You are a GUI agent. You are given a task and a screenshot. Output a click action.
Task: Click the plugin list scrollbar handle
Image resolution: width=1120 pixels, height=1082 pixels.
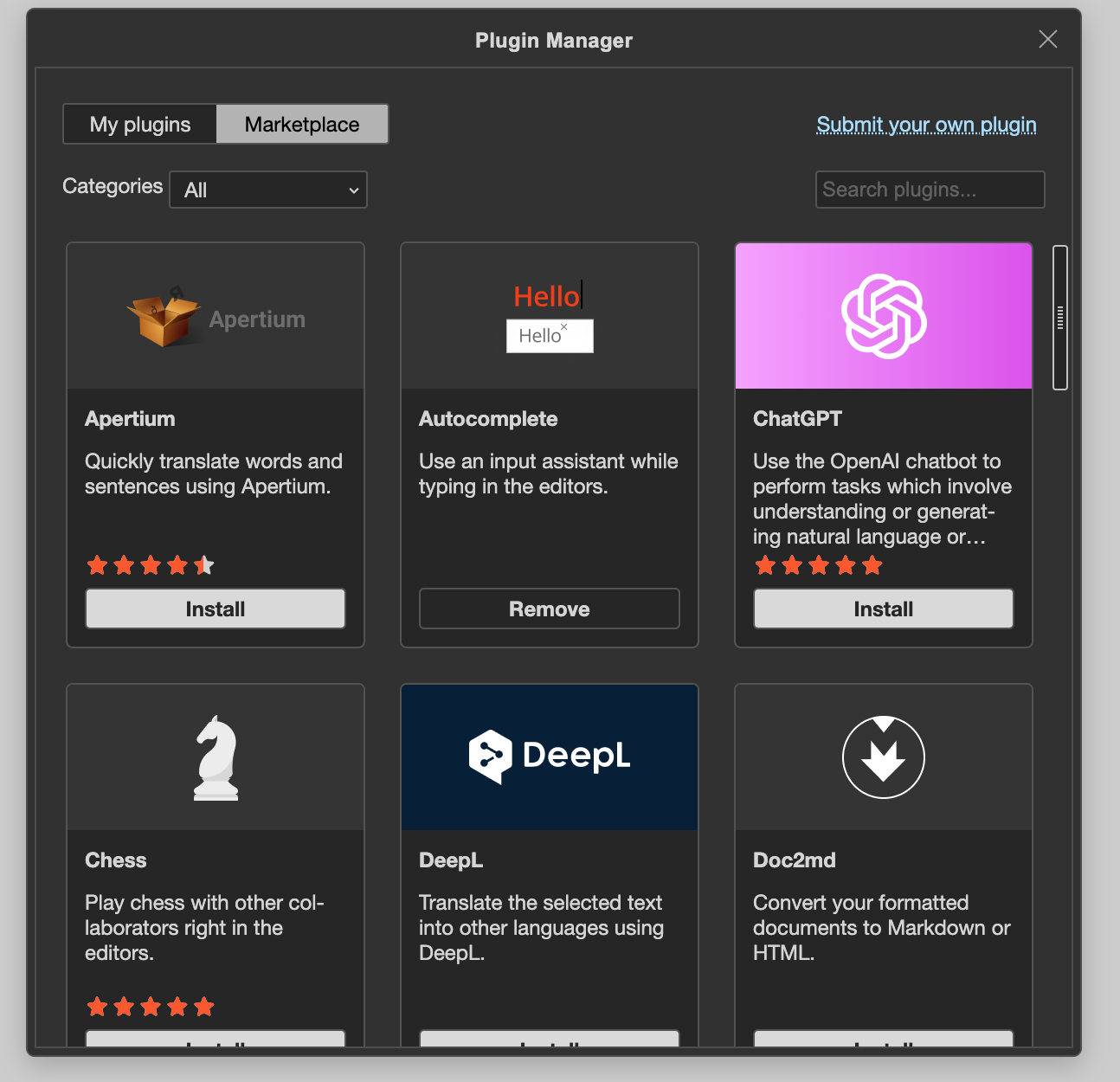[1059, 318]
